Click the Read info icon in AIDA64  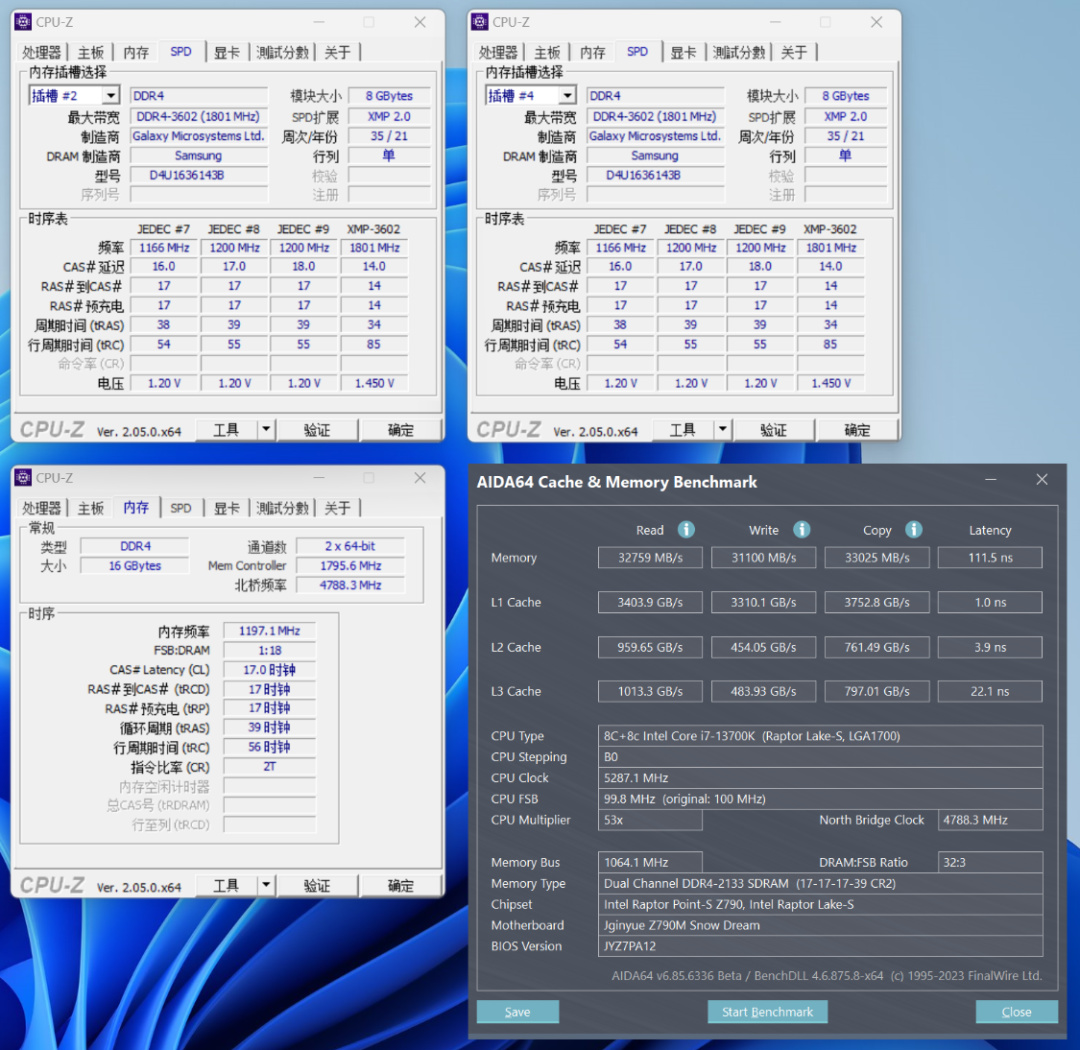tap(686, 529)
